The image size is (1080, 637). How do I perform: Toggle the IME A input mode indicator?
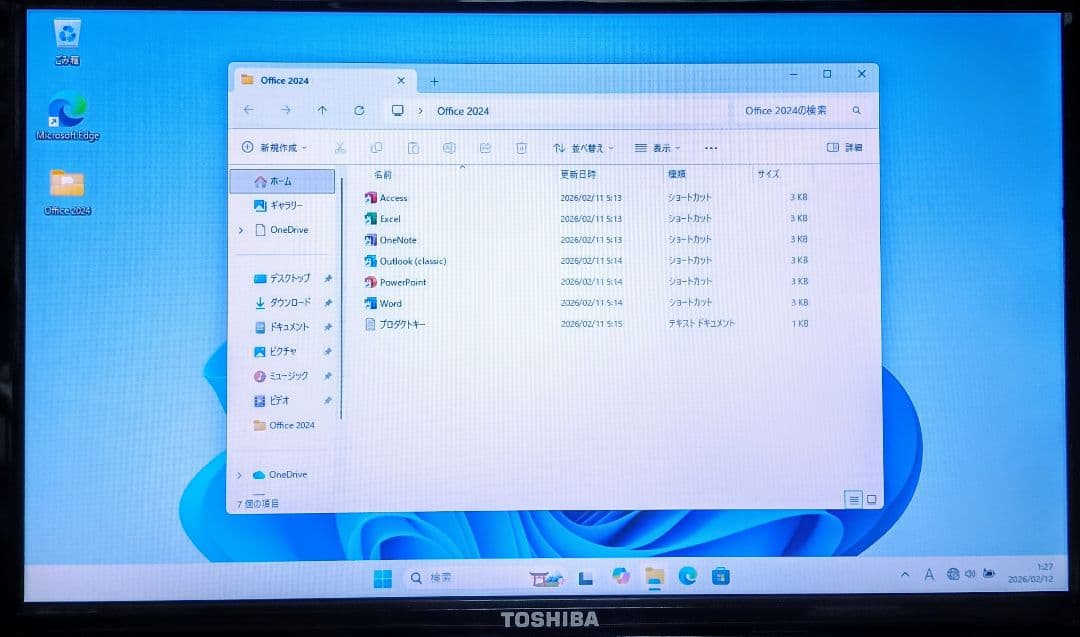point(929,574)
